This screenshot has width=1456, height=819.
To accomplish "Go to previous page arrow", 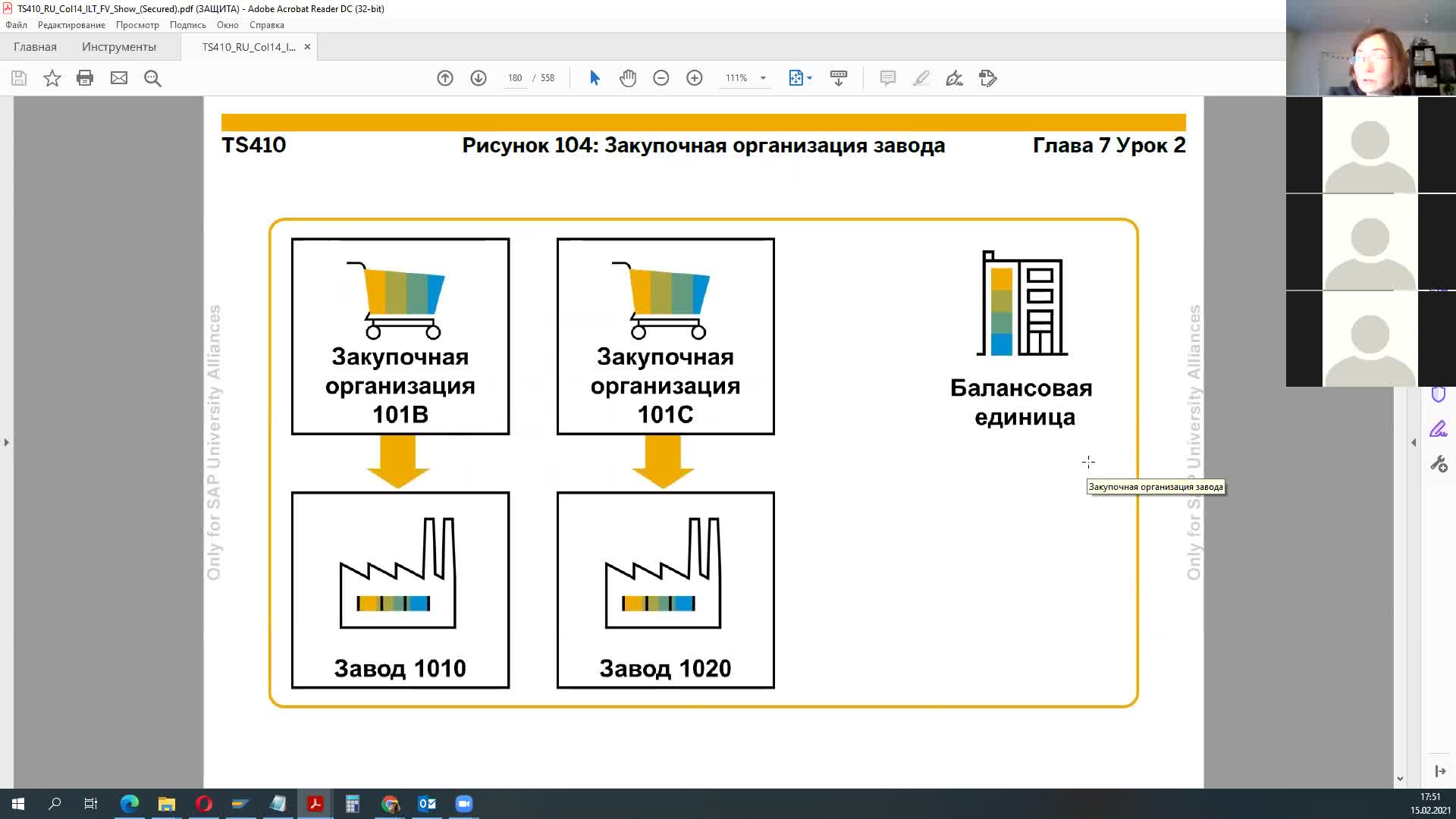I will 445,78.
